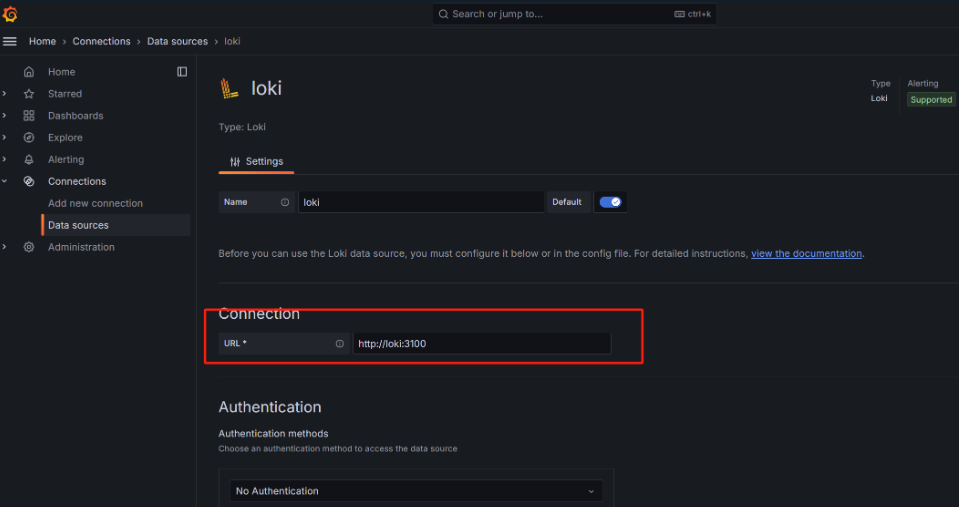Click the Name field info icon

(x=285, y=202)
